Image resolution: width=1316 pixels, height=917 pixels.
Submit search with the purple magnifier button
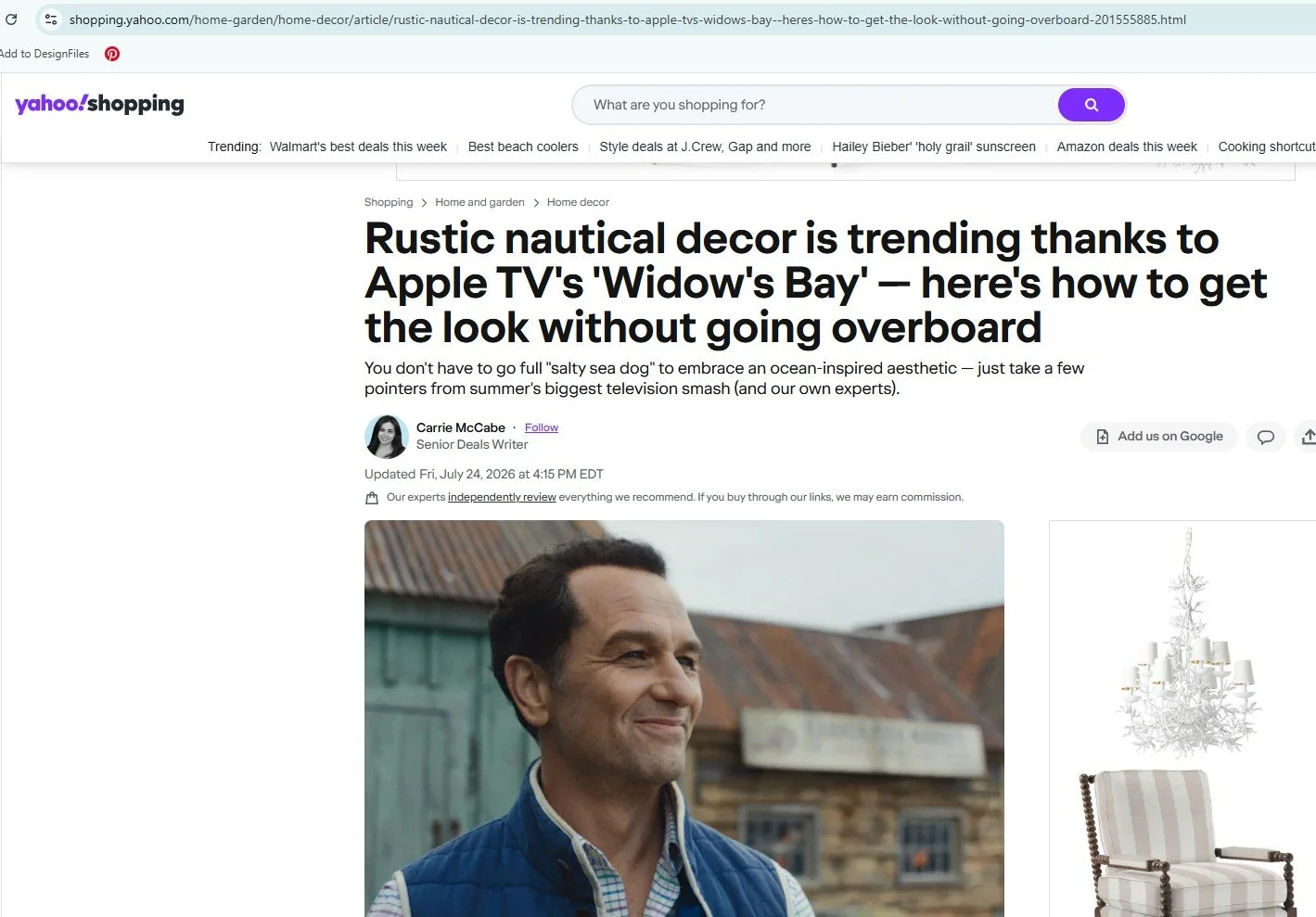[1092, 105]
